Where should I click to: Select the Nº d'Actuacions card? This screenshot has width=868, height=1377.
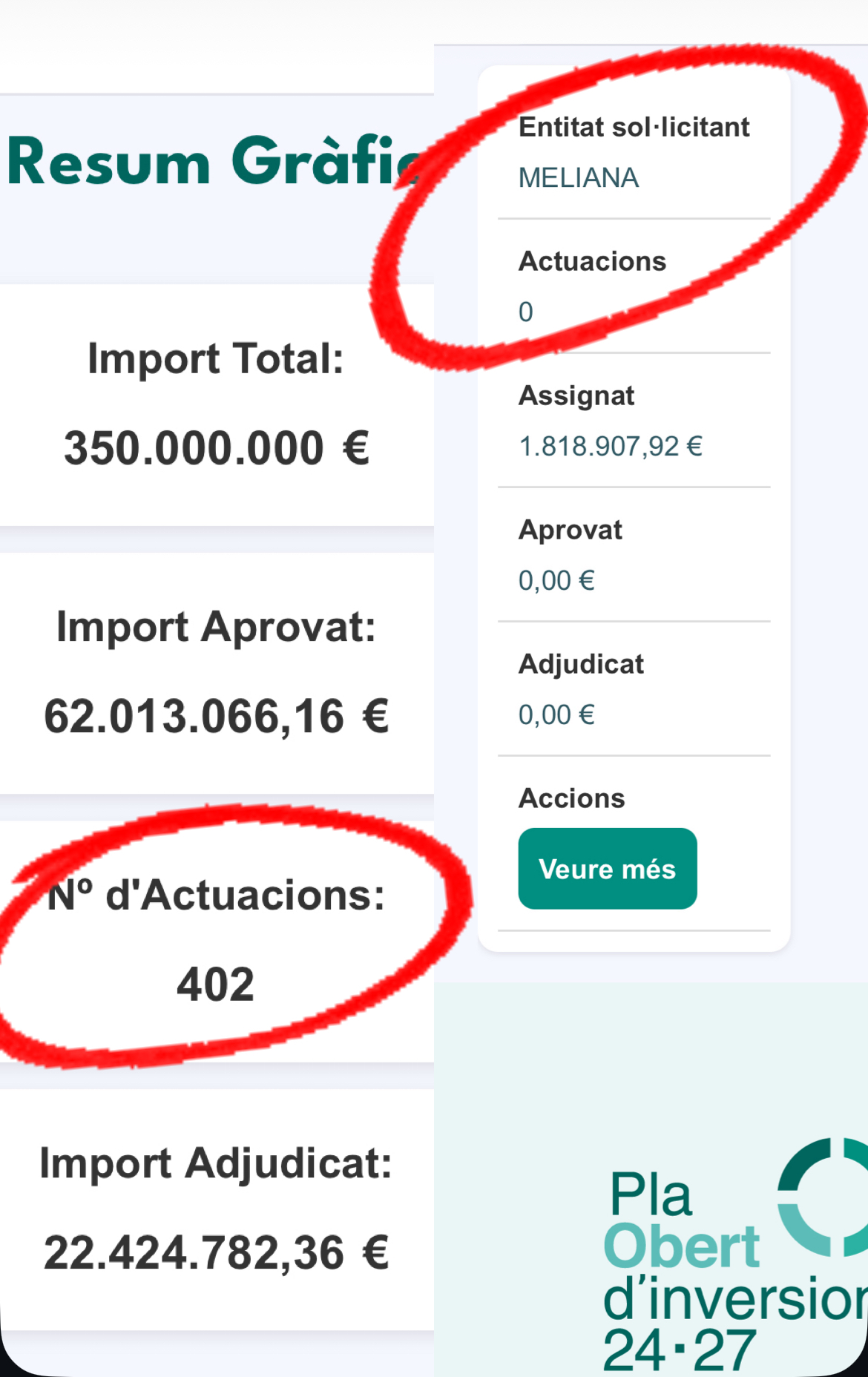pos(217,941)
